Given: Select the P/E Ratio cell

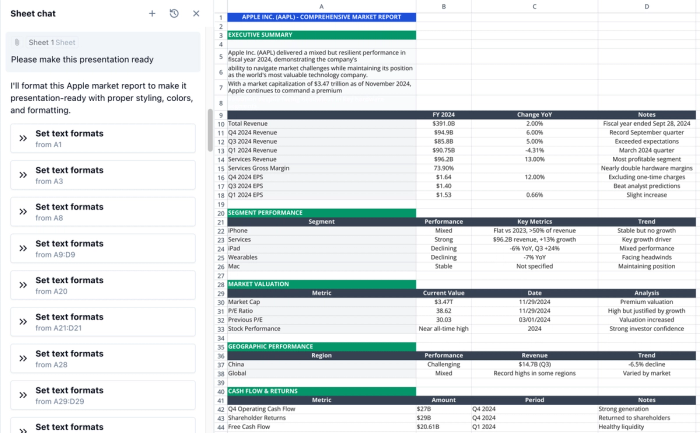Looking at the screenshot, I should [x=321, y=311].
